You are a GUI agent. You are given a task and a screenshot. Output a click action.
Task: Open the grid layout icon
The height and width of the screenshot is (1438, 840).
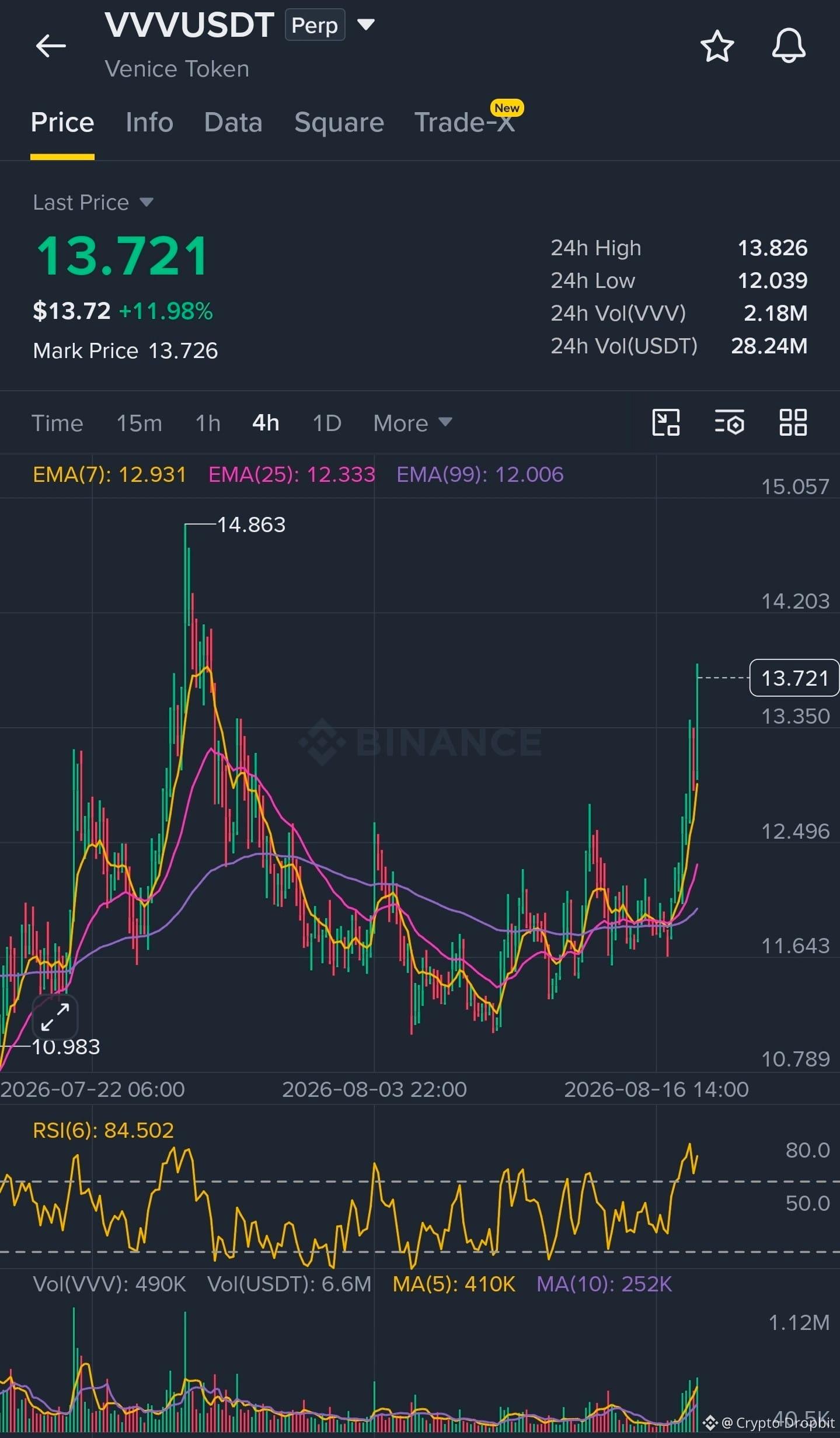pos(793,422)
